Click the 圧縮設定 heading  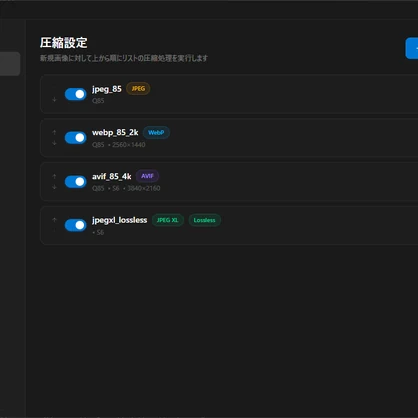[64, 43]
